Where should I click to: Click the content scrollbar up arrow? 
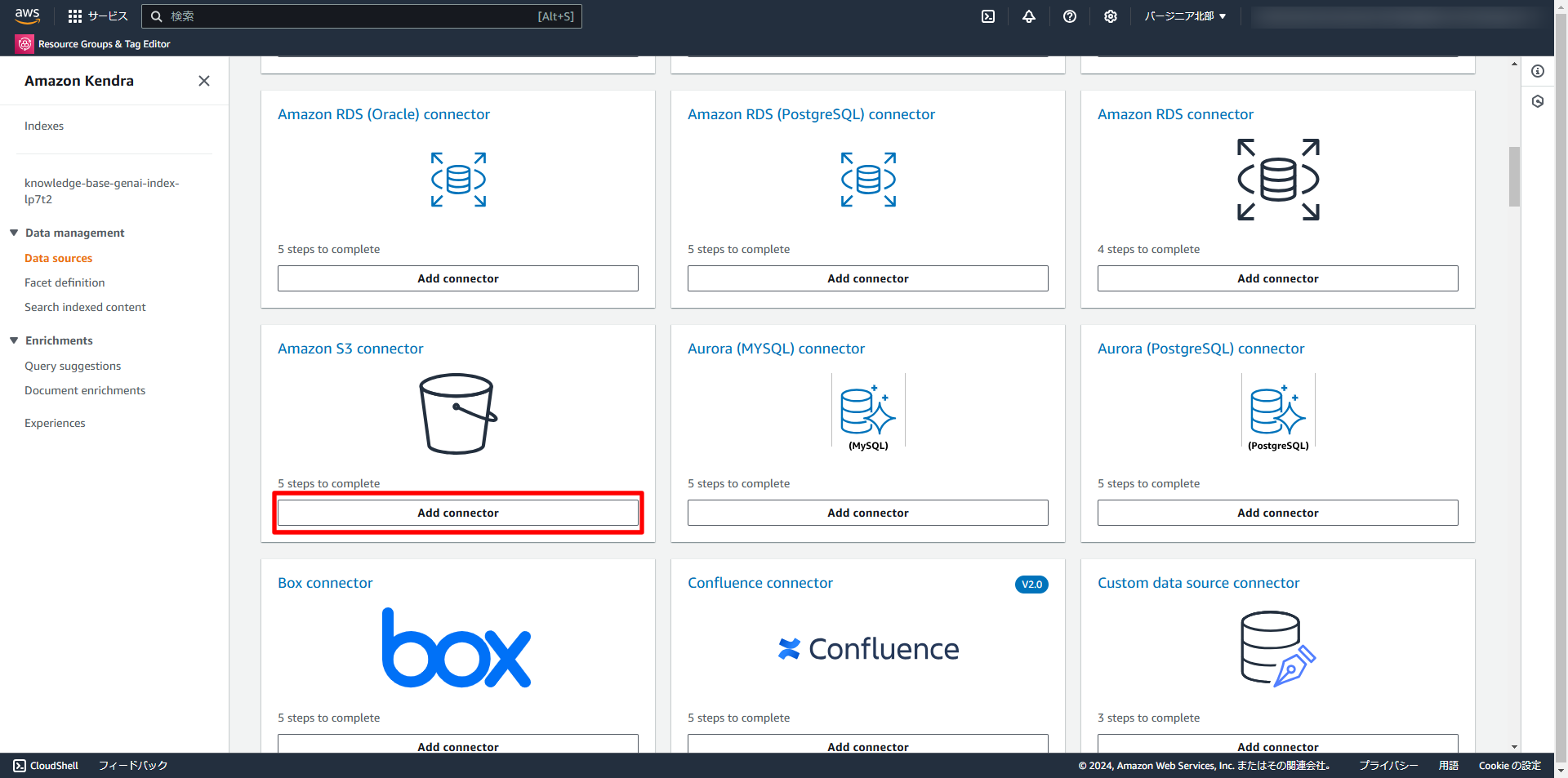coord(1514,63)
